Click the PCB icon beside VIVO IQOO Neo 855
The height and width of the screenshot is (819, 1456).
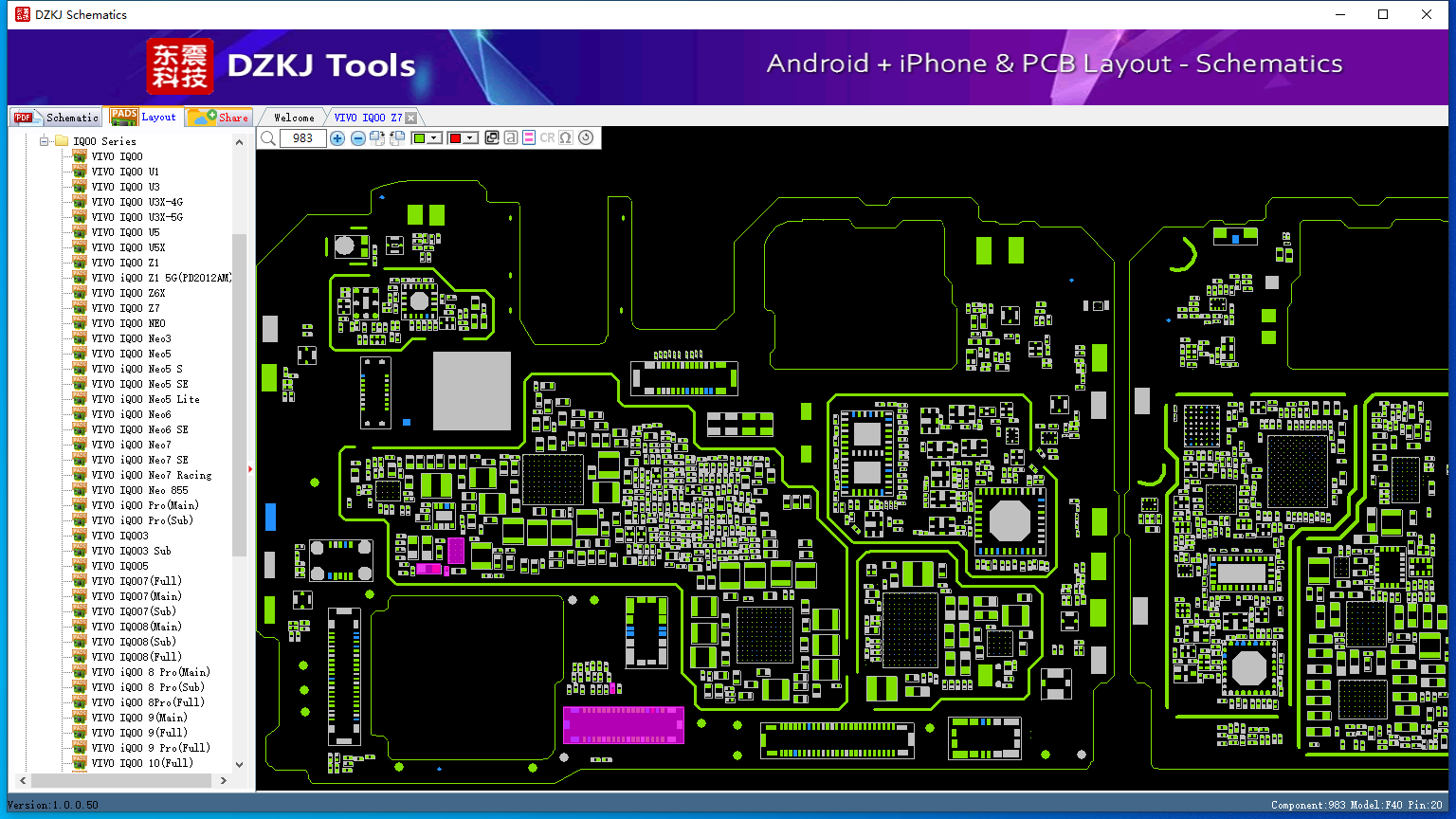coord(80,490)
